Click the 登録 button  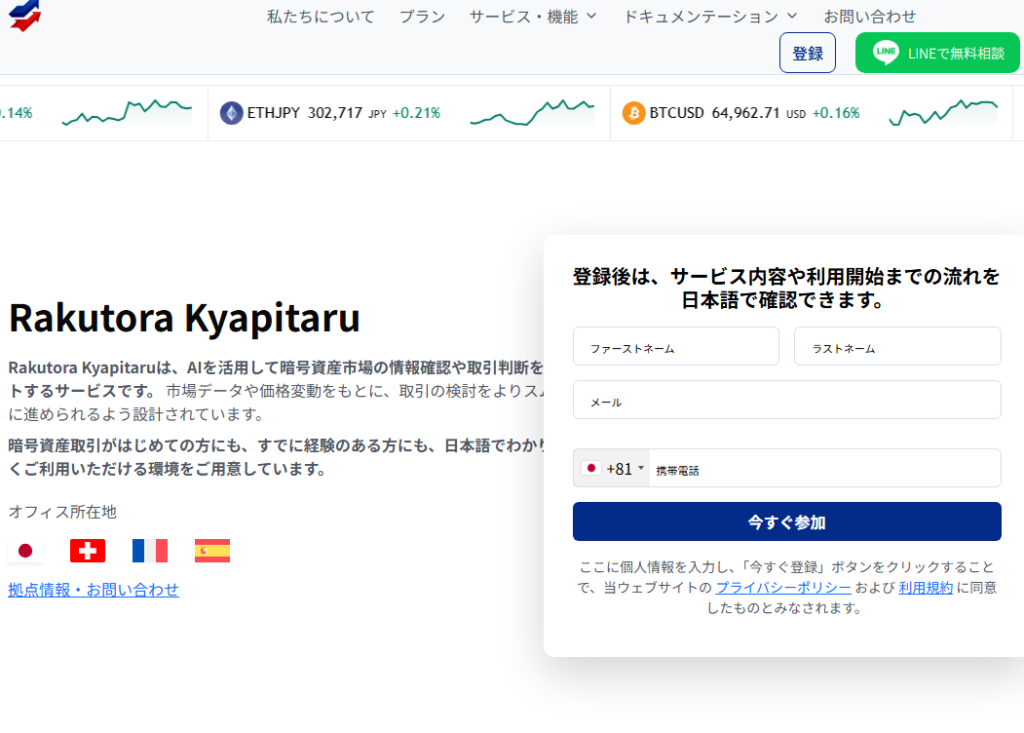point(807,53)
